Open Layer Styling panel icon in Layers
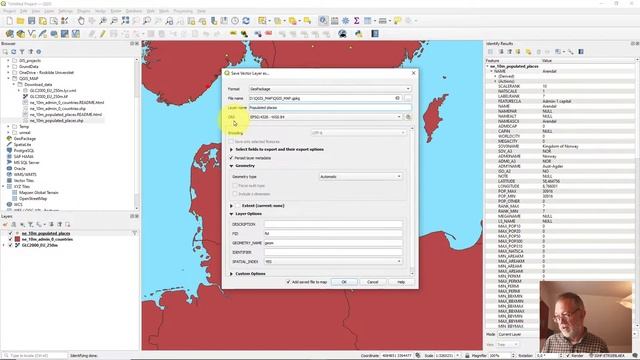The height and width of the screenshot is (360, 640). coord(5,224)
